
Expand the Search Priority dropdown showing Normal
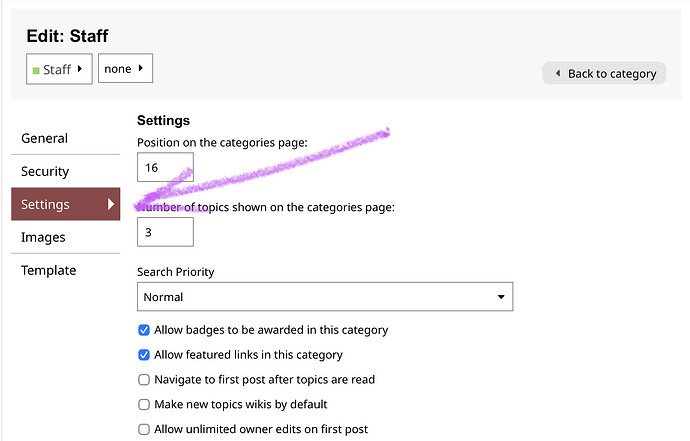[x=325, y=297]
